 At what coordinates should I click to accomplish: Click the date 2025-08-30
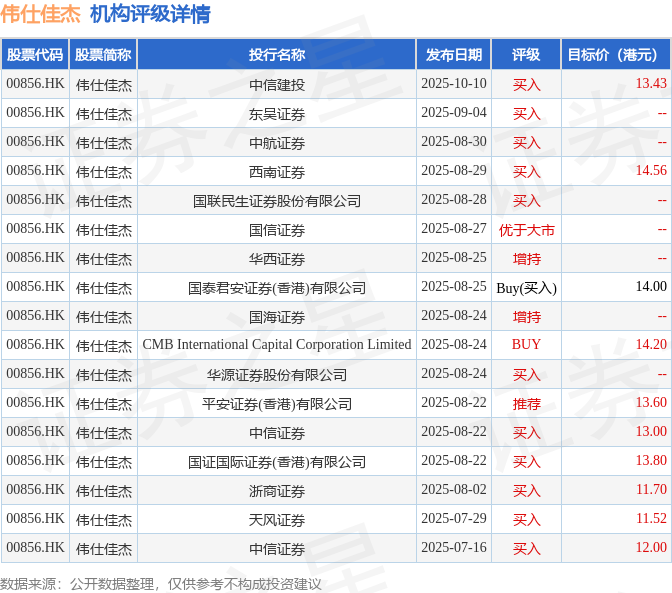454,141
